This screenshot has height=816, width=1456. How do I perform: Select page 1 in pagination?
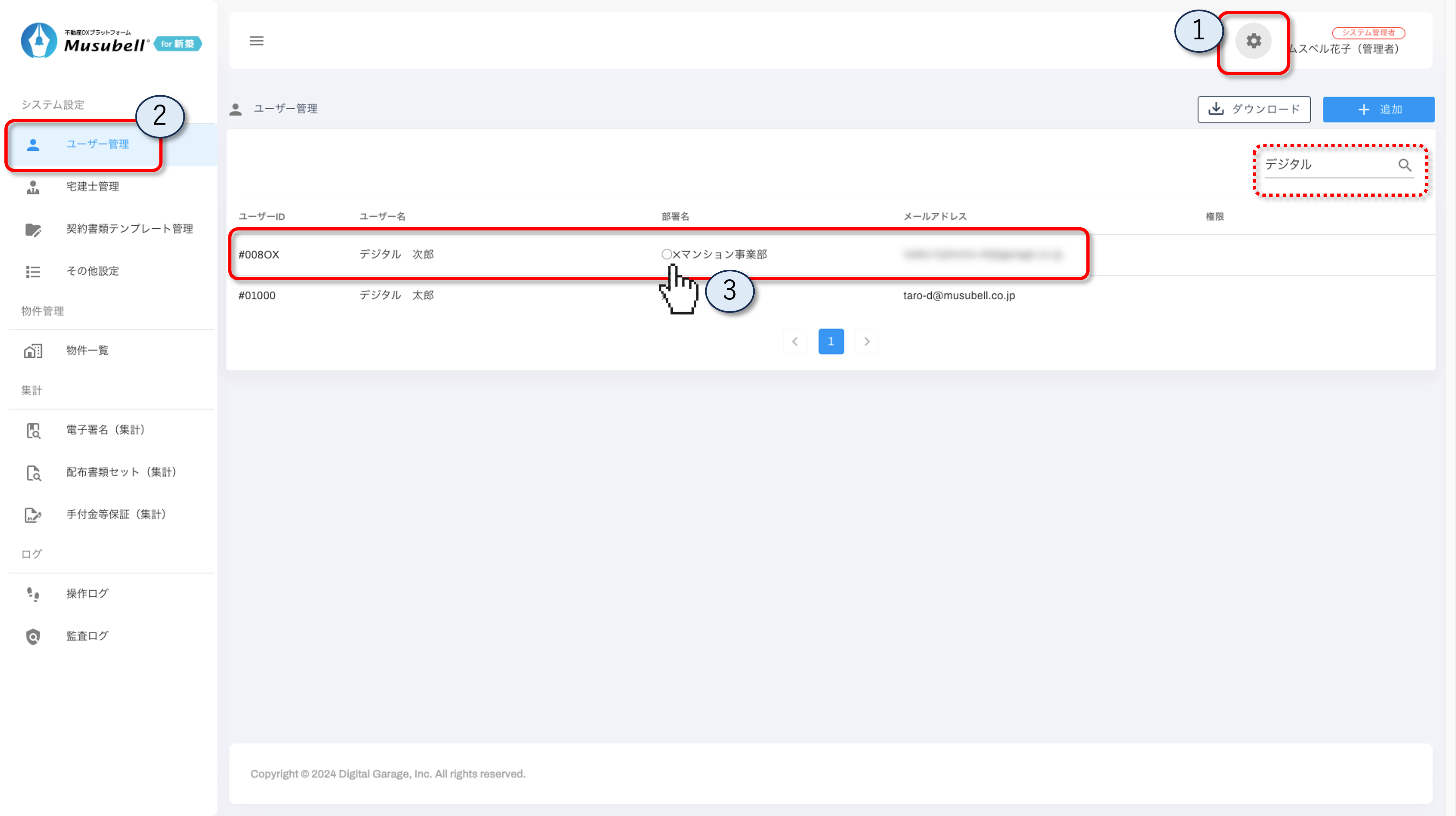click(x=831, y=342)
